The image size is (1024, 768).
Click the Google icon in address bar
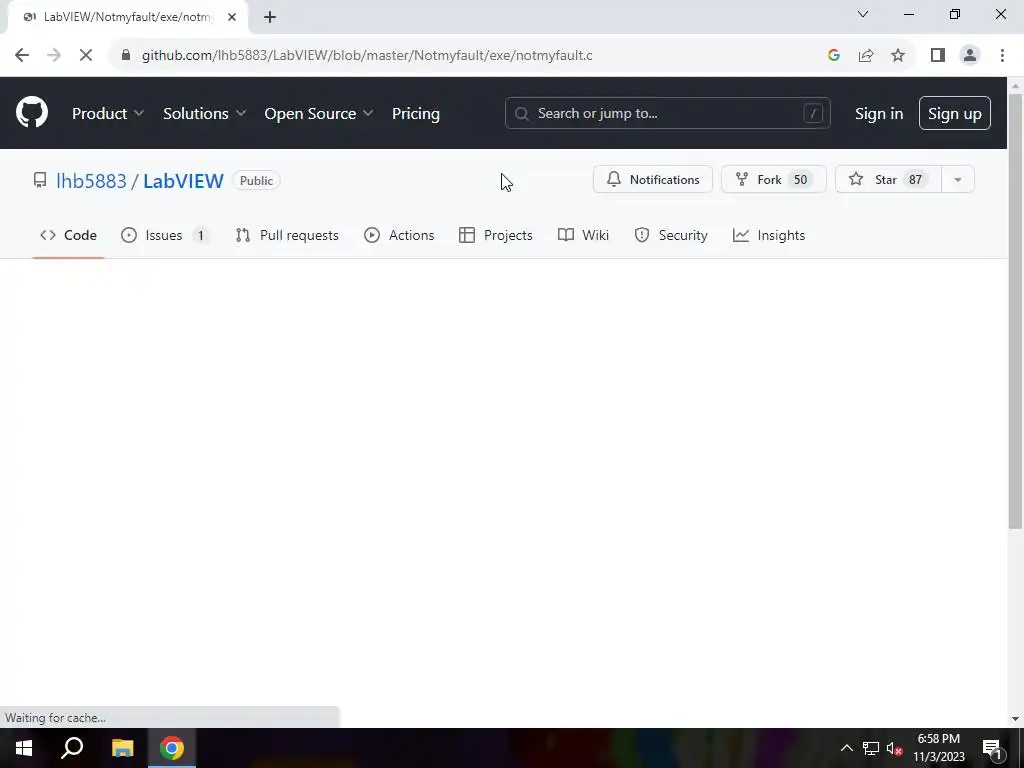pyautogui.click(x=833, y=56)
